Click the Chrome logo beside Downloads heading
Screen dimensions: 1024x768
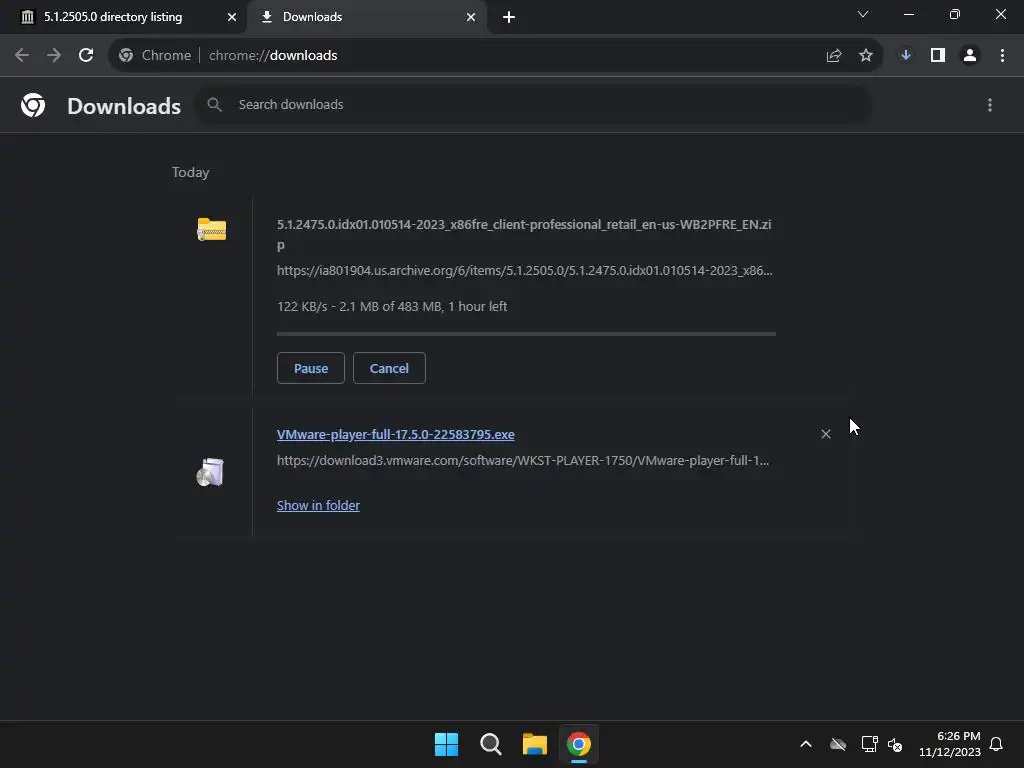(33, 105)
